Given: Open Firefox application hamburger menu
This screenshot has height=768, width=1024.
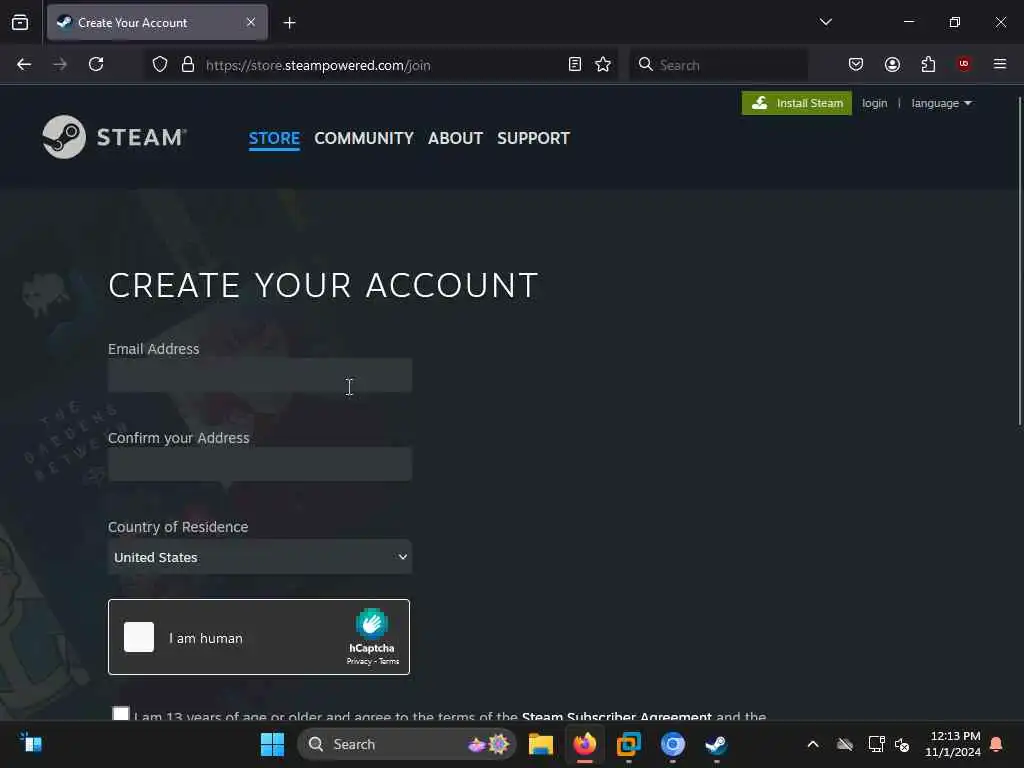Looking at the screenshot, I should click(x=1000, y=64).
